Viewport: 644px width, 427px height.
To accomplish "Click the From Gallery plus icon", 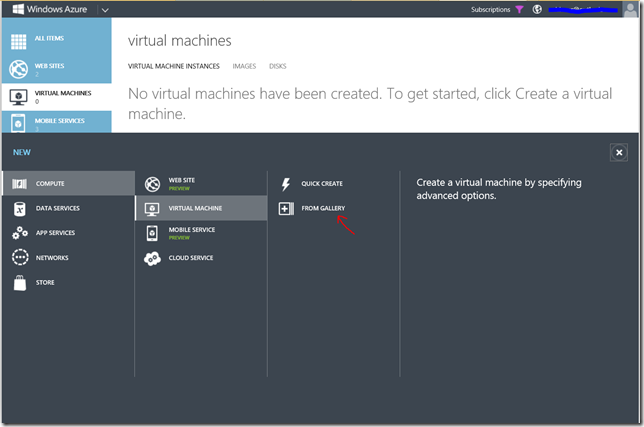I will pyautogui.click(x=286, y=209).
